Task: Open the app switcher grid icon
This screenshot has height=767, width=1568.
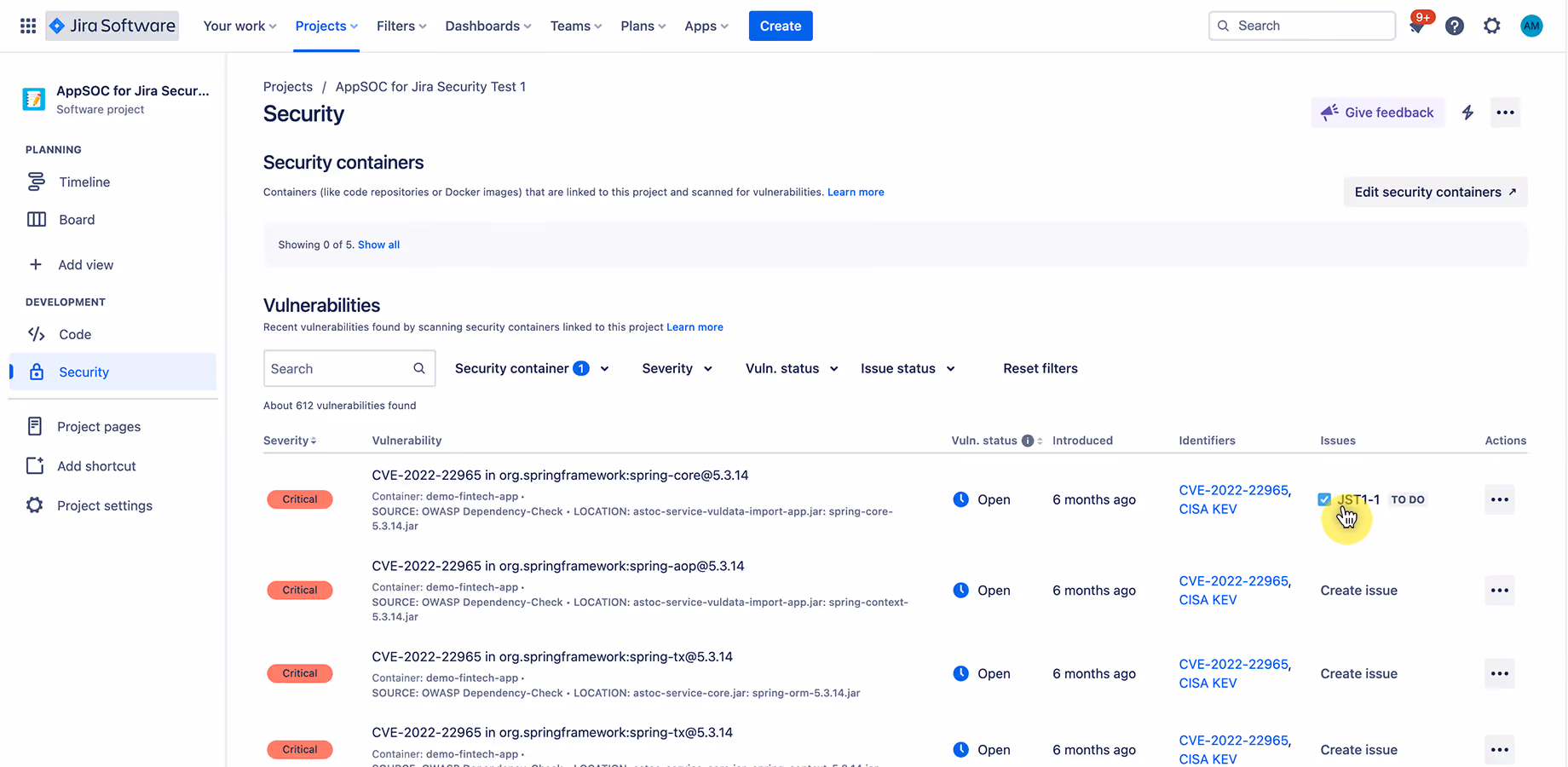Action: point(28,26)
